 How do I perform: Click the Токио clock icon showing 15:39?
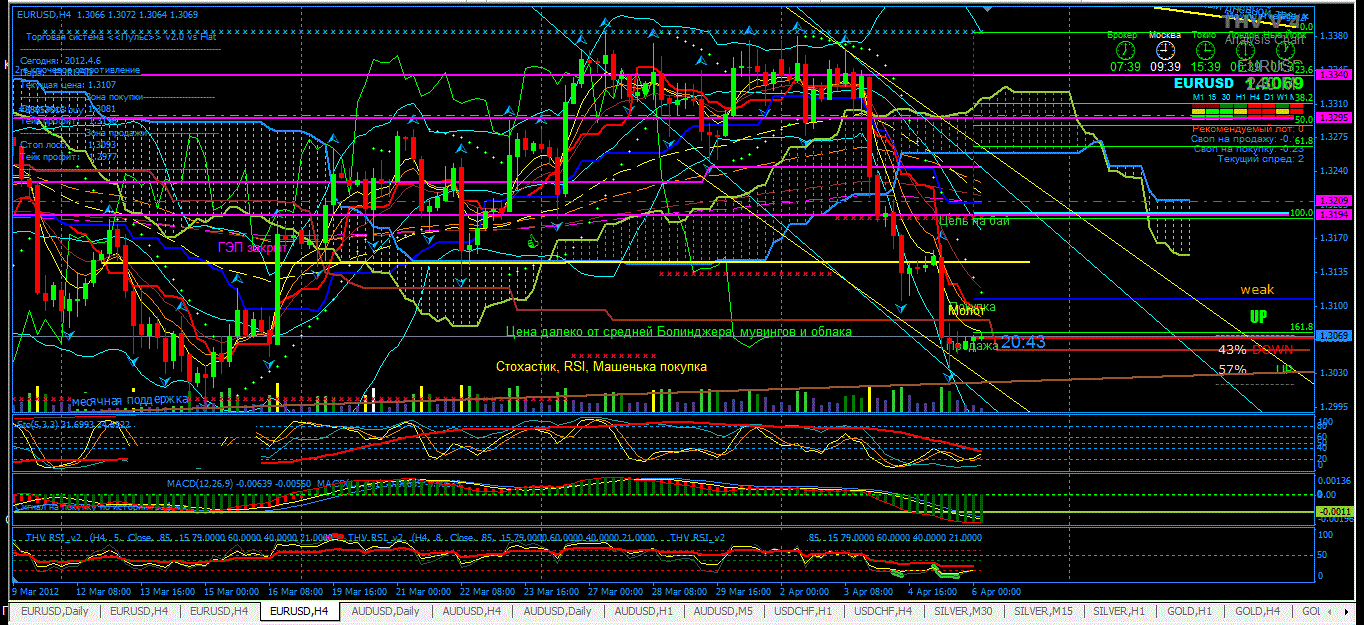[x=1205, y=50]
